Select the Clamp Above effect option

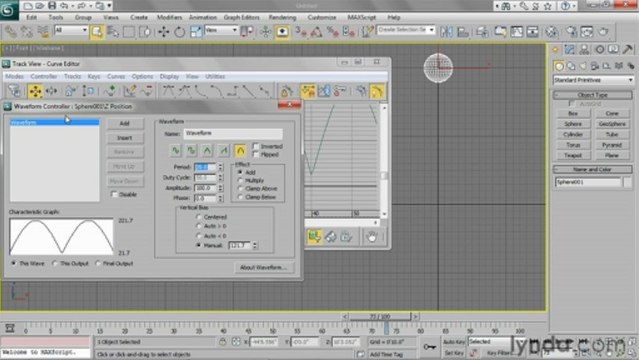point(240,188)
